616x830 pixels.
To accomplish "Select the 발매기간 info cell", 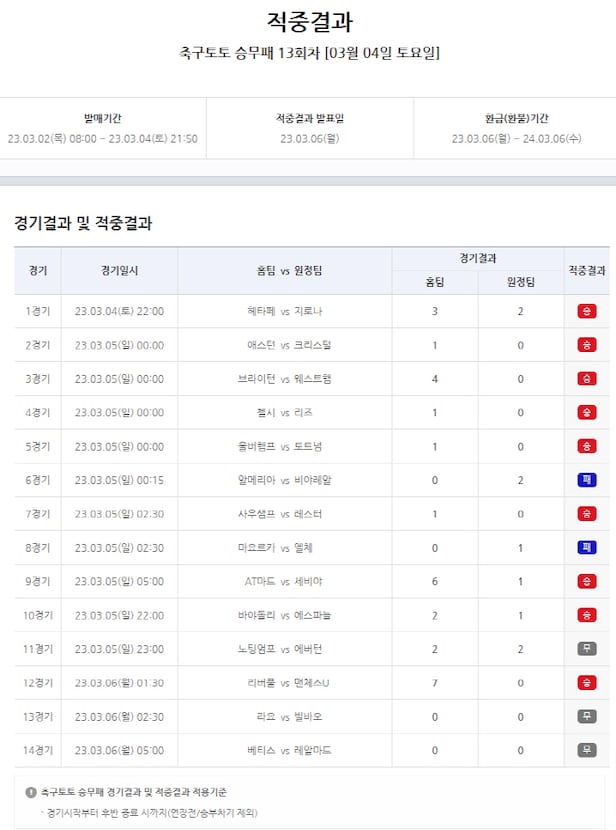I will tap(102, 128).
